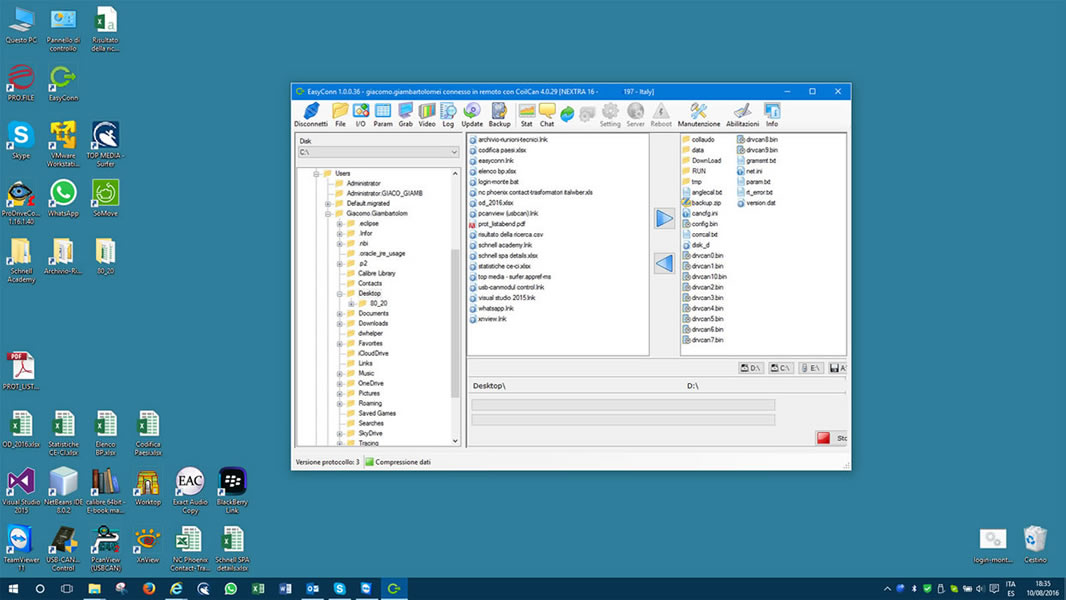Open the Video toolbar icon
The image size is (1066, 600).
(427, 115)
